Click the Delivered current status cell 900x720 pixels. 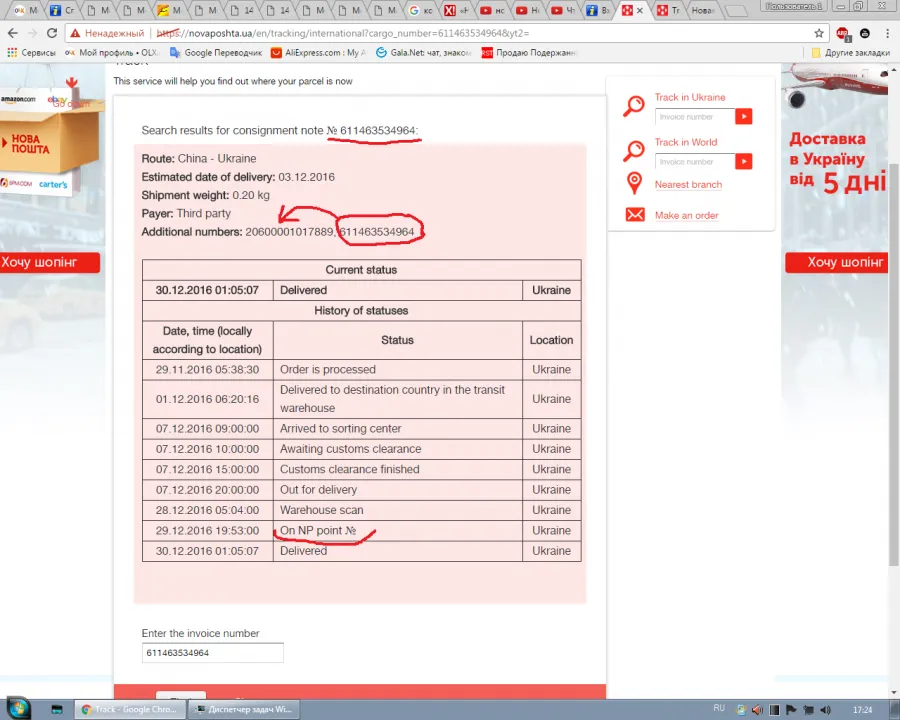coord(397,290)
